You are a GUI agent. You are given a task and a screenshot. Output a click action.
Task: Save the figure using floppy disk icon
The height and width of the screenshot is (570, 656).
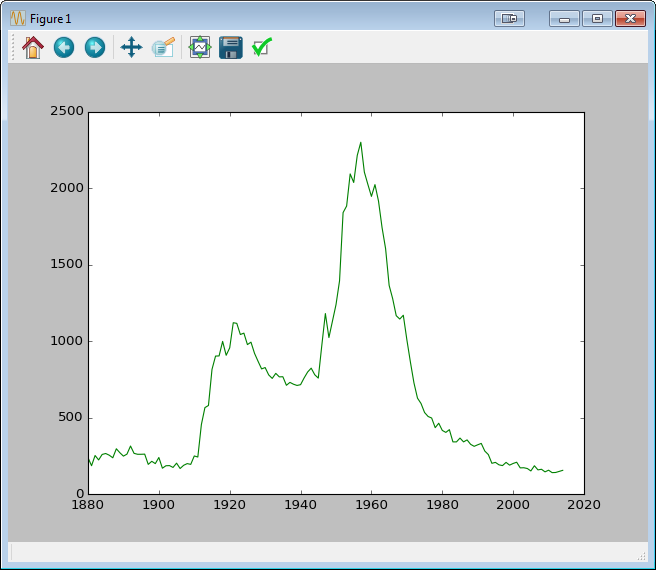coord(231,47)
